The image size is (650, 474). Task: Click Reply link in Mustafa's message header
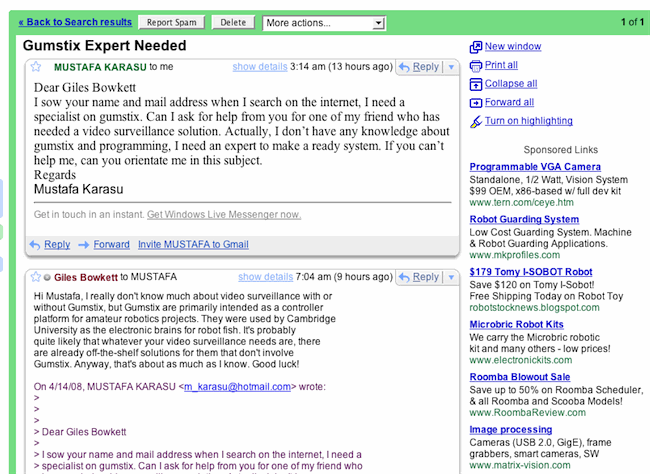click(426, 67)
